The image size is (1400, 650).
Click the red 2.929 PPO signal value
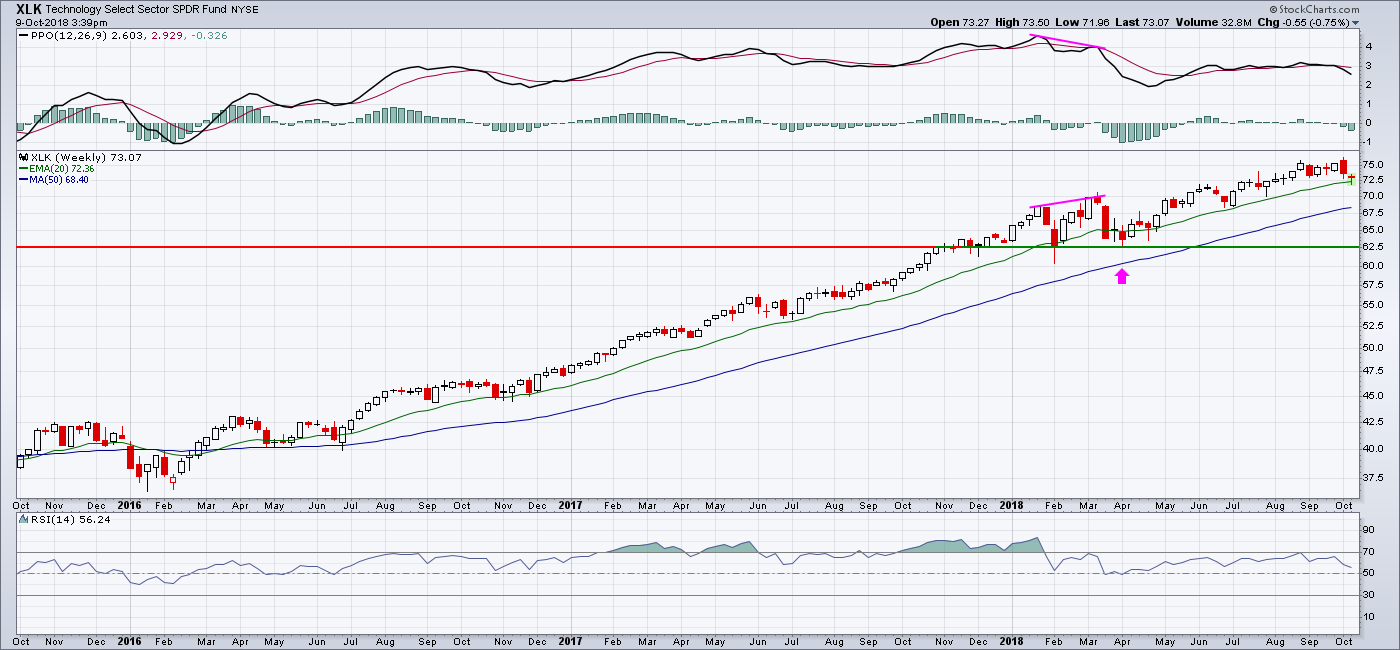coord(169,36)
